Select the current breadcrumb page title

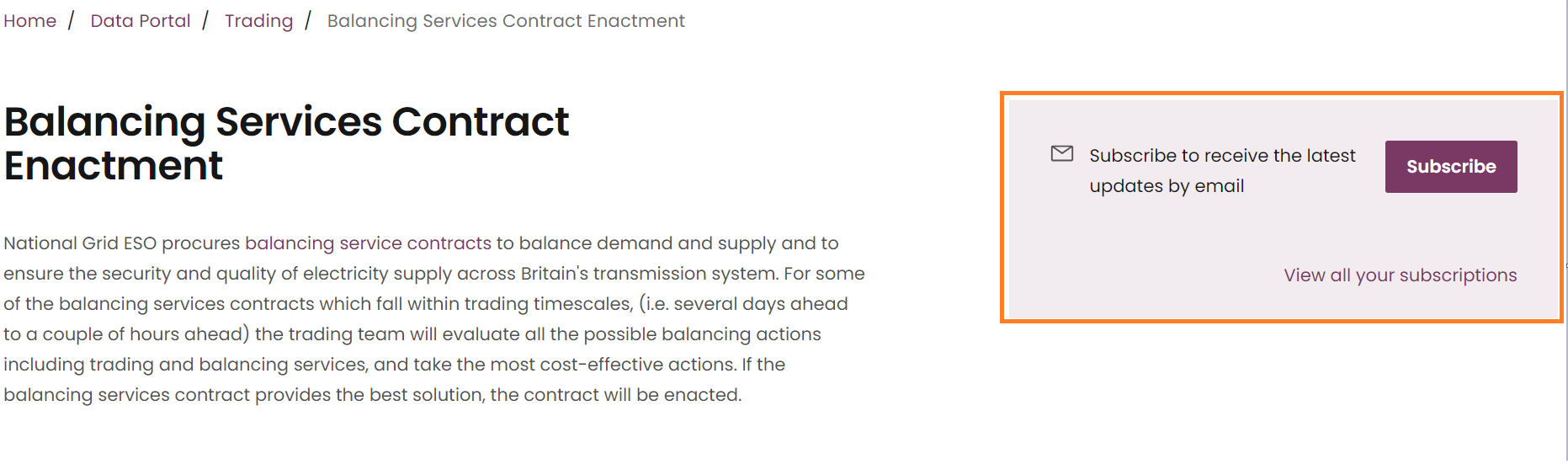(506, 21)
